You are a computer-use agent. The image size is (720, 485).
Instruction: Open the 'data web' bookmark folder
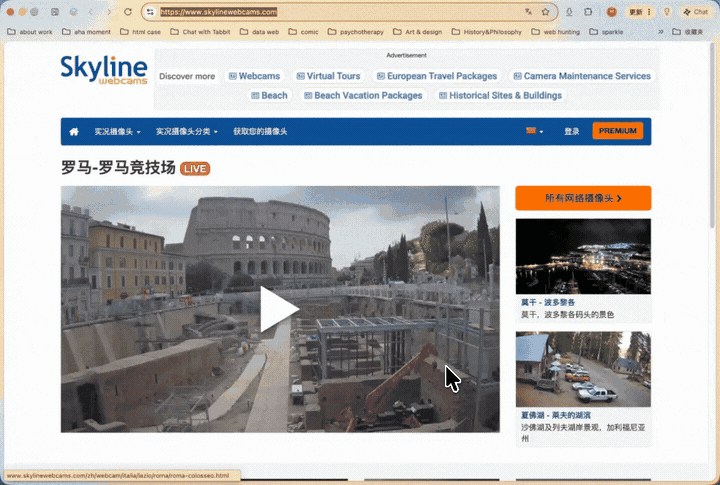pos(259,32)
